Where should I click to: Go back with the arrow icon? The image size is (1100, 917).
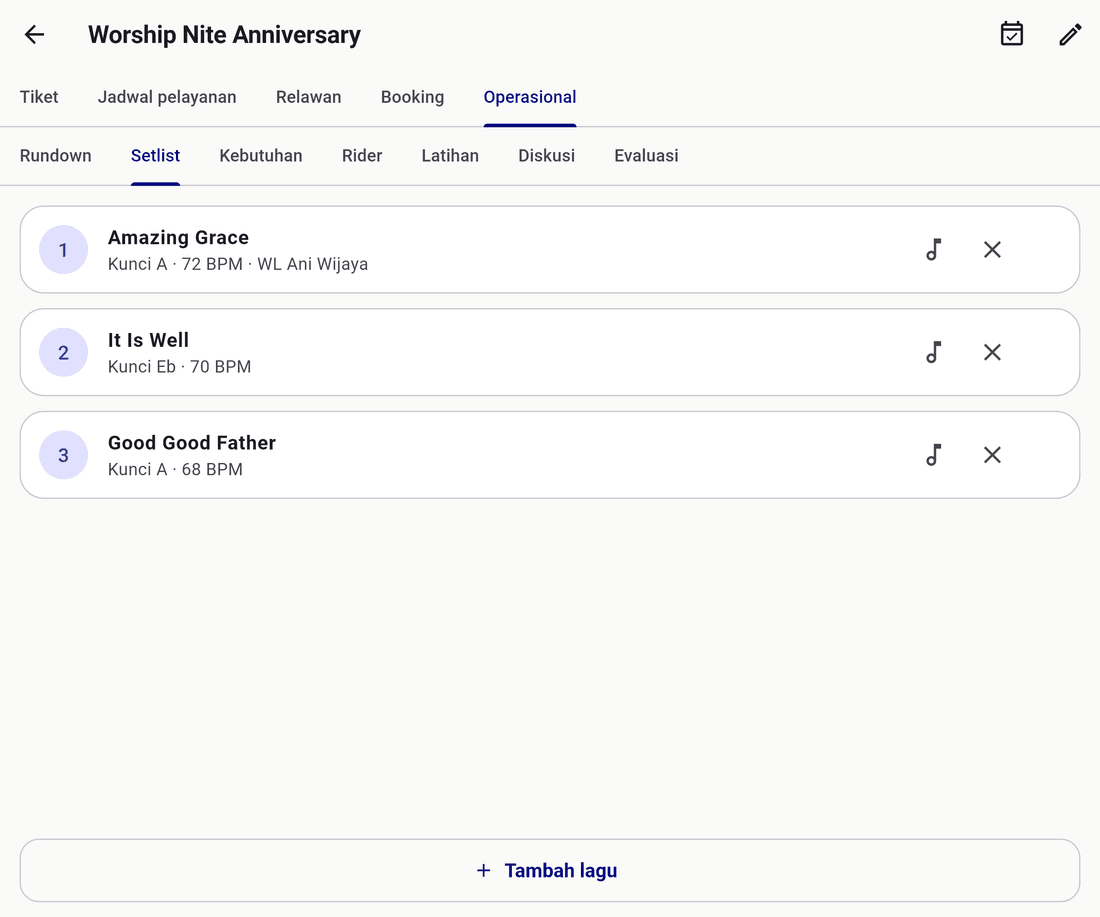coord(34,34)
